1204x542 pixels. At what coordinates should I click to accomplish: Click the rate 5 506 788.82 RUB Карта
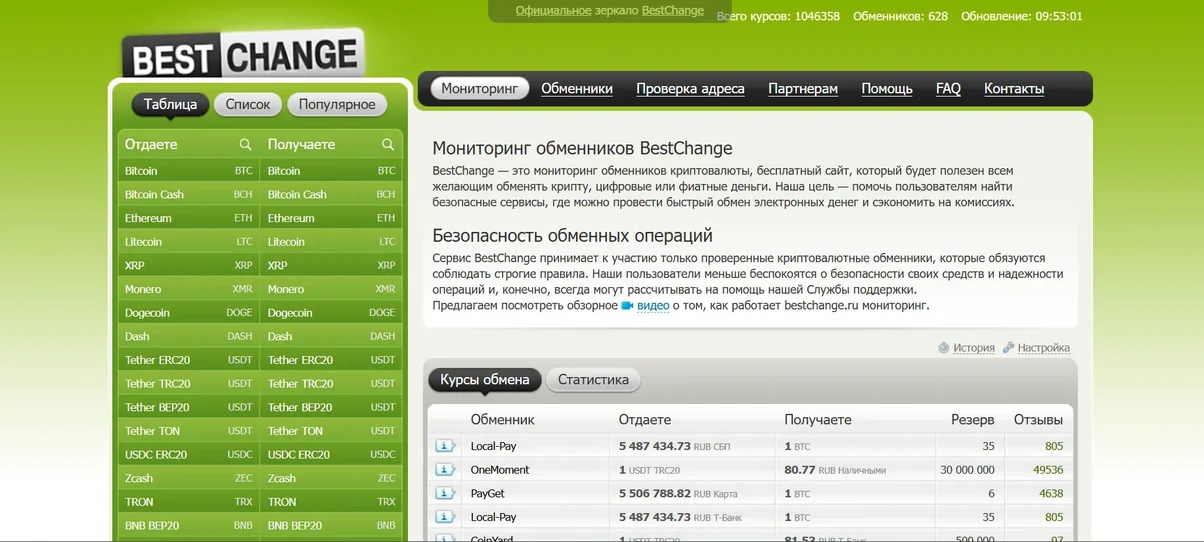pos(678,493)
